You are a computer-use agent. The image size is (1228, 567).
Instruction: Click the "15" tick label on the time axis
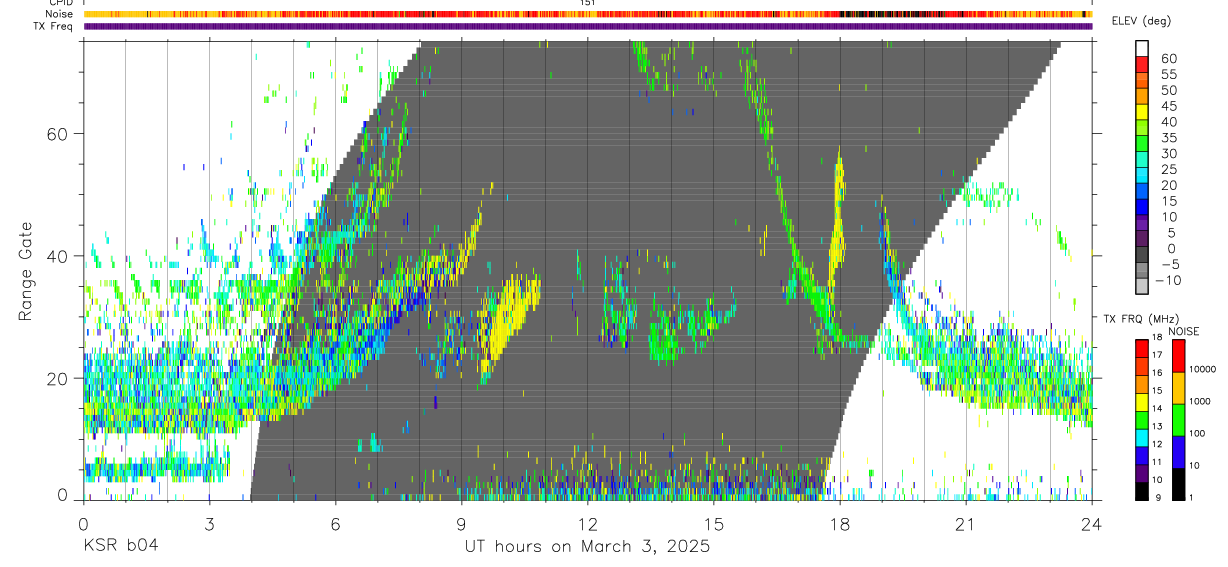point(713,524)
